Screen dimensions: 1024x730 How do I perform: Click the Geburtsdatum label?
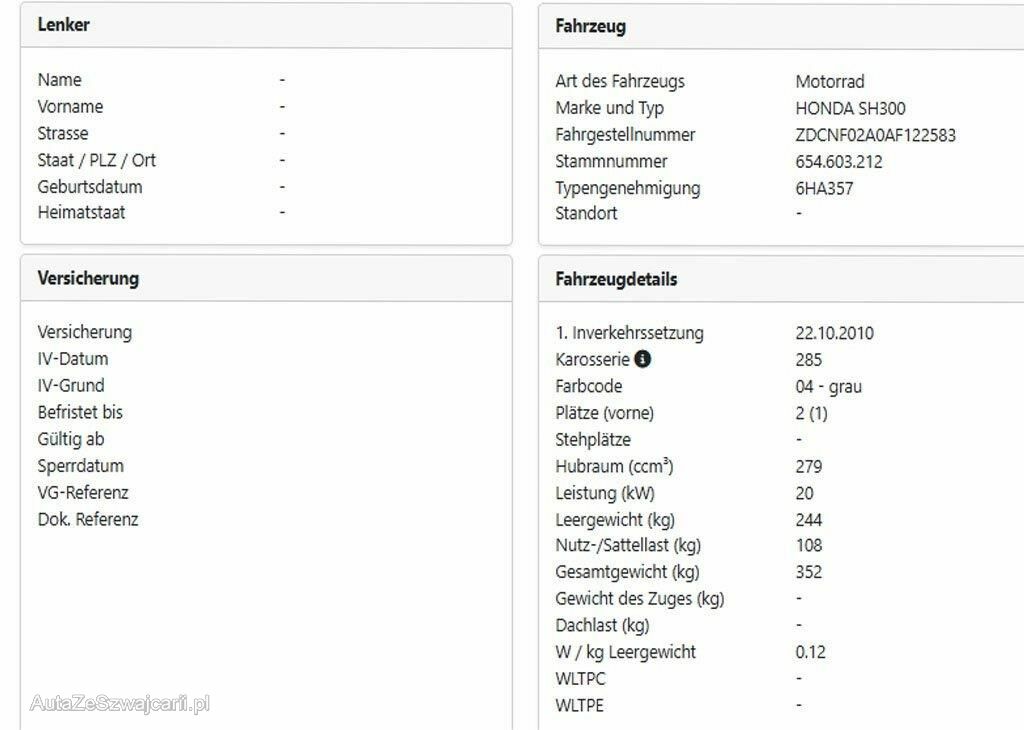pos(90,187)
